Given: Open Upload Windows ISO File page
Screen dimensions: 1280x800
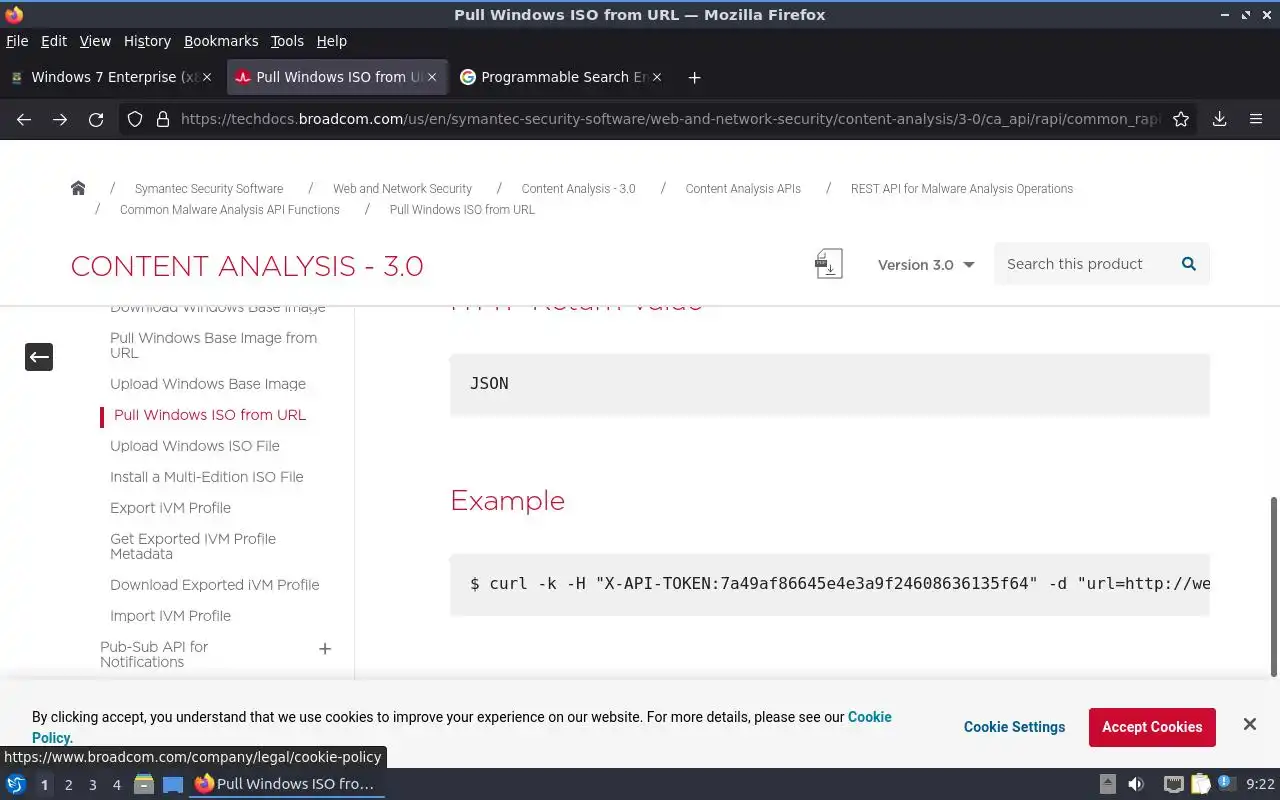Looking at the screenshot, I should click(195, 446).
